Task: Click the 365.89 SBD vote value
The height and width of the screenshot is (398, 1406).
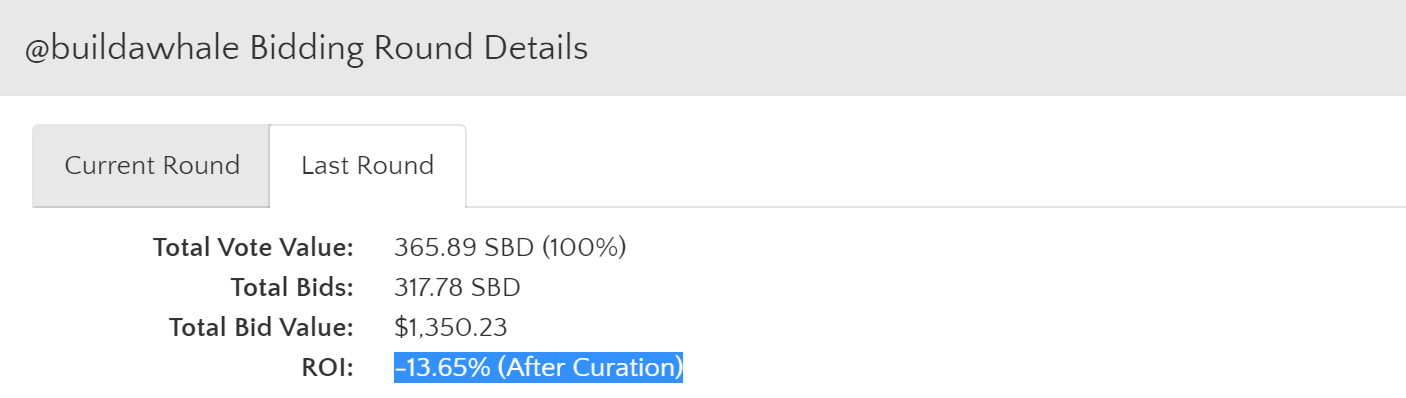Action: [x=464, y=247]
